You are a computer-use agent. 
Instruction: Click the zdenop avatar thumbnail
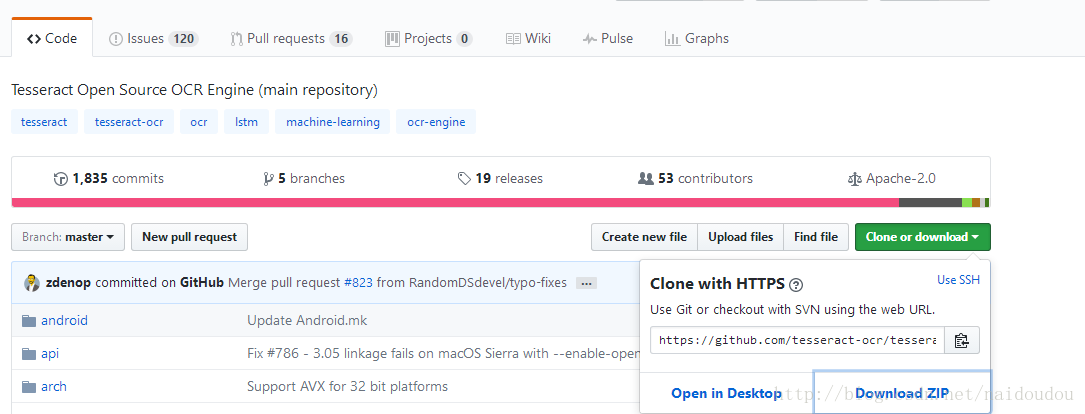32,283
